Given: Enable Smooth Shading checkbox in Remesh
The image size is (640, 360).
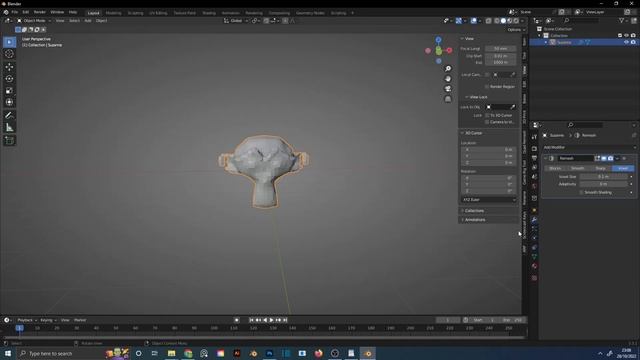Looking at the screenshot, I should [581, 192].
